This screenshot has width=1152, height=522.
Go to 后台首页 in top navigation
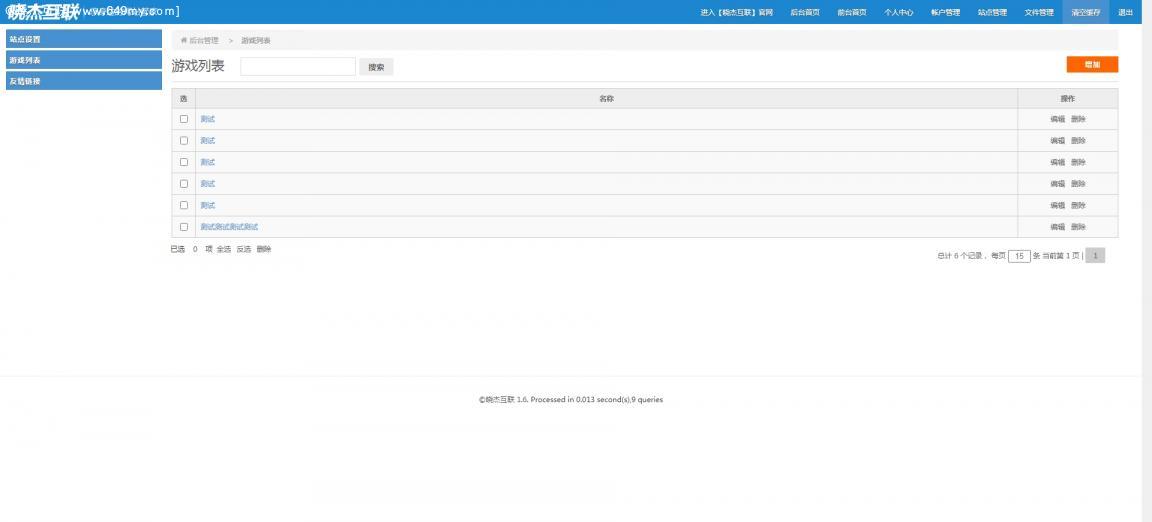pos(804,12)
